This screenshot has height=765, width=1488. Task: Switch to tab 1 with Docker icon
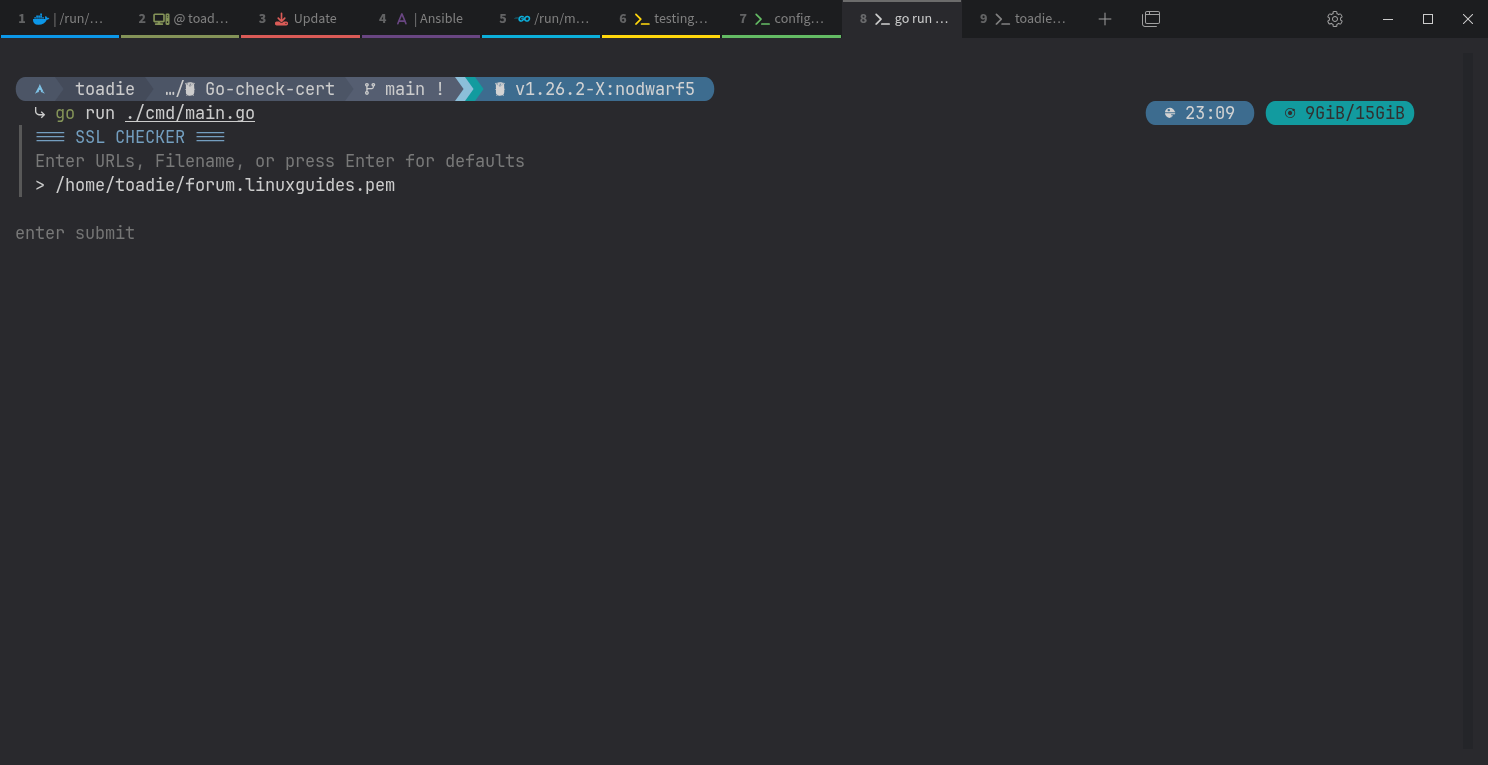click(60, 19)
